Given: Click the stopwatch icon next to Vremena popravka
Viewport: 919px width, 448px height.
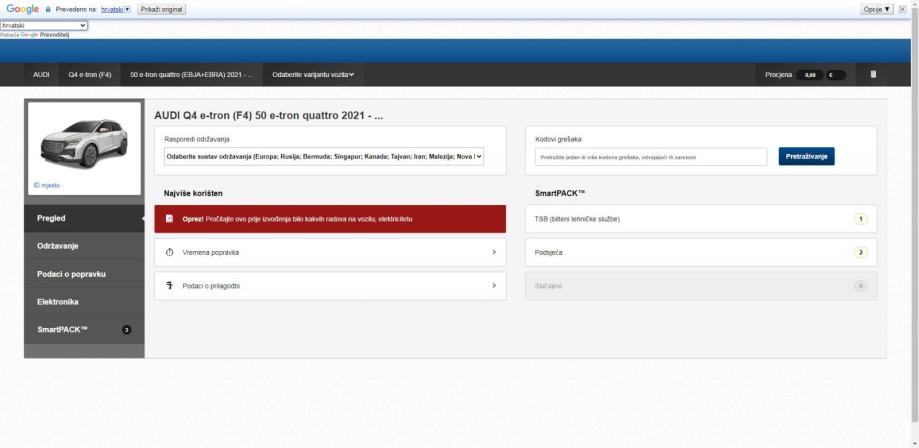Looking at the screenshot, I should (x=169, y=252).
